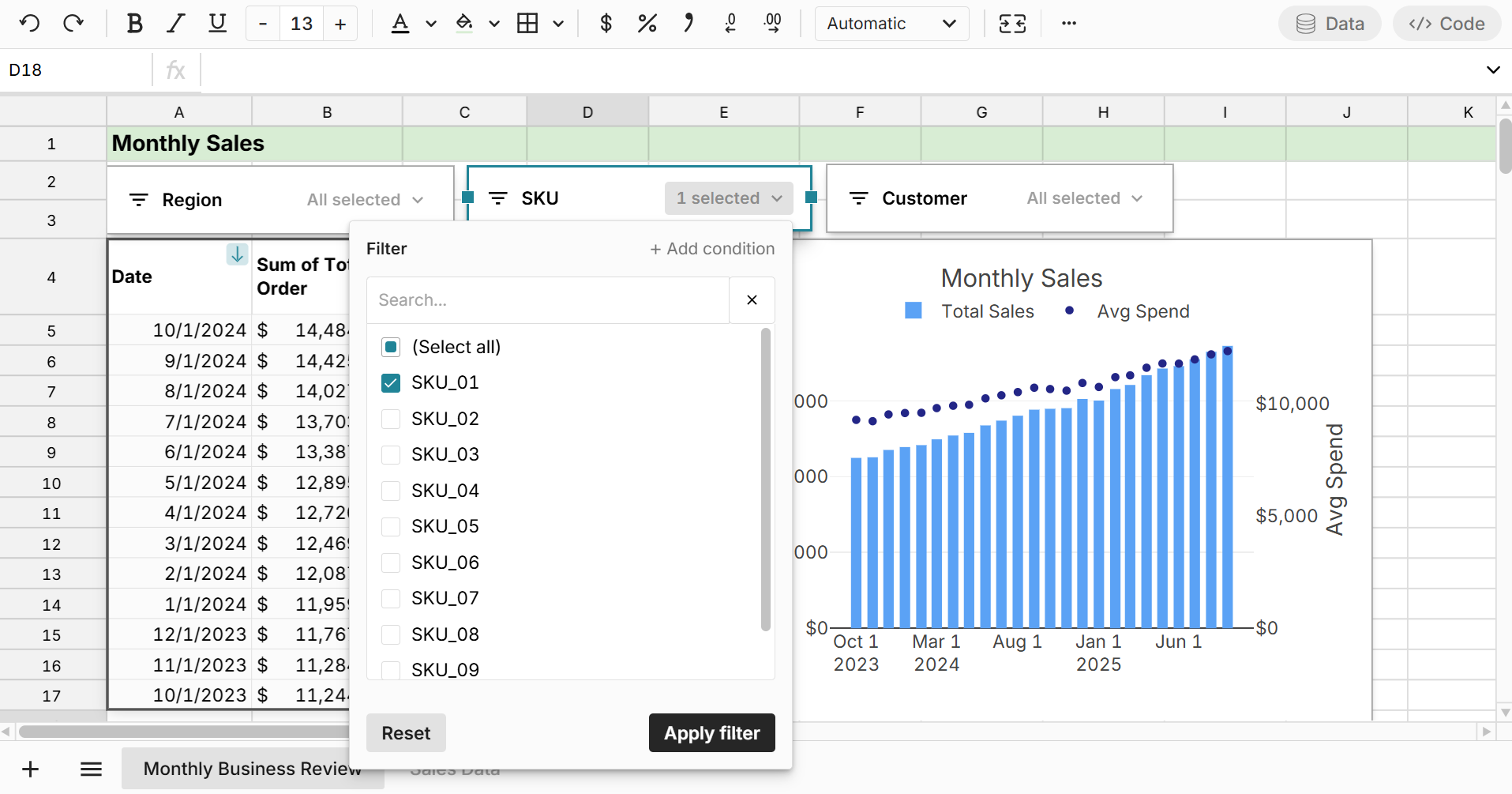Open the Automatic number format dropdown
The image size is (1512, 794).
click(x=891, y=24)
